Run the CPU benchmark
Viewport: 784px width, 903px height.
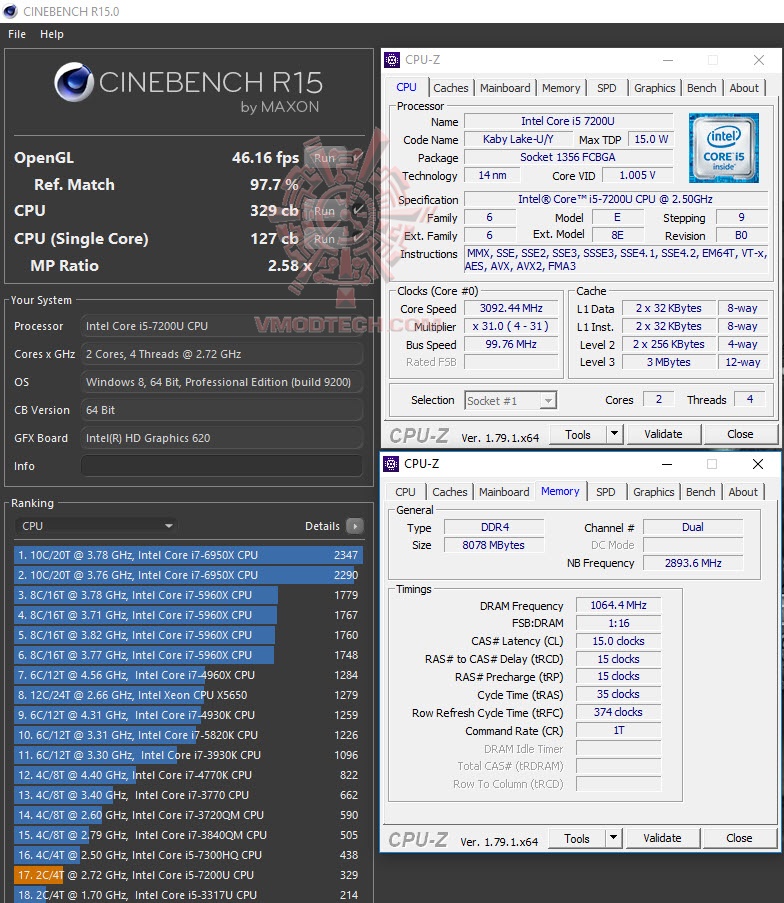325,211
